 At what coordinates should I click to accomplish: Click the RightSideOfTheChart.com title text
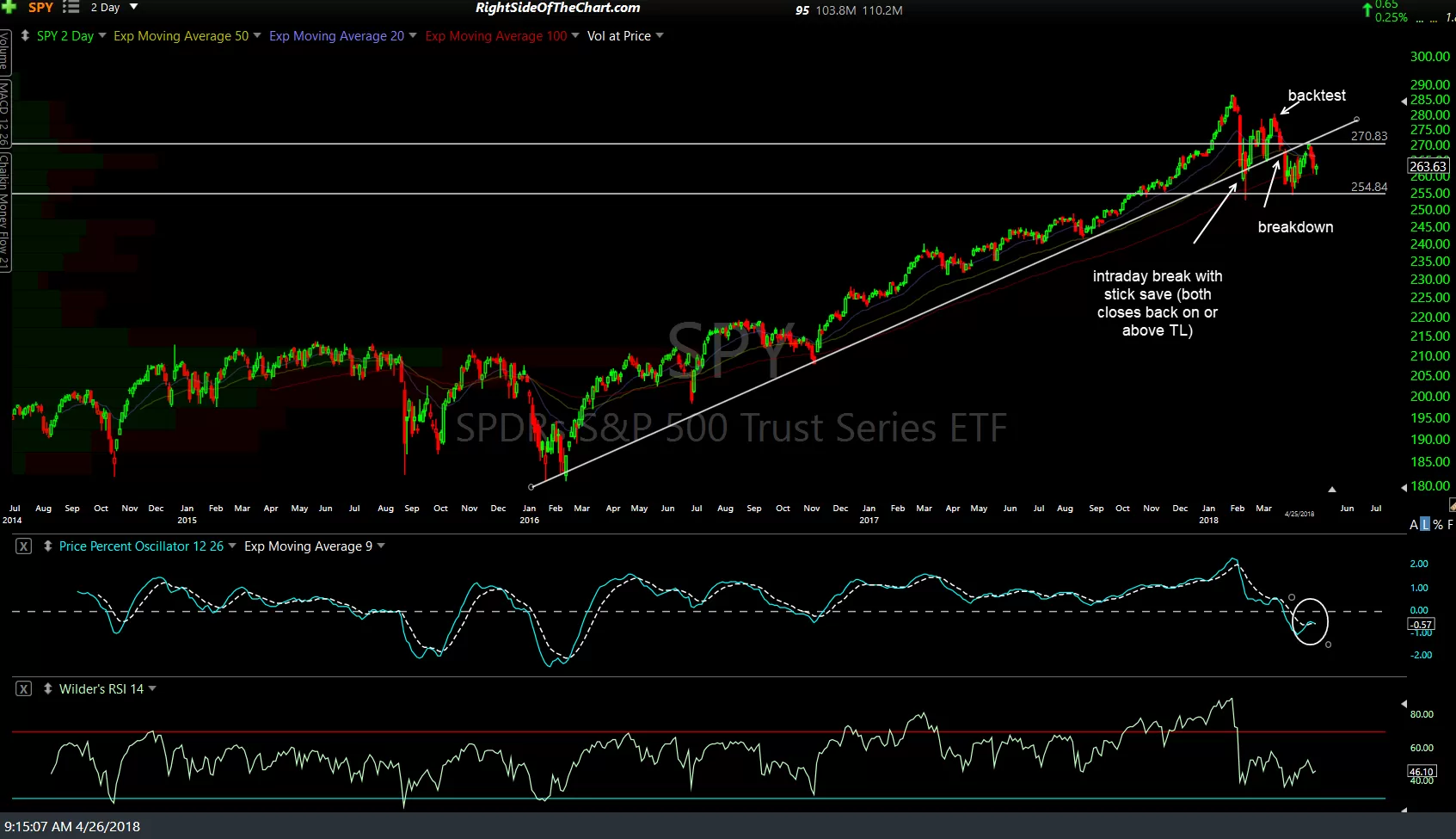click(557, 8)
